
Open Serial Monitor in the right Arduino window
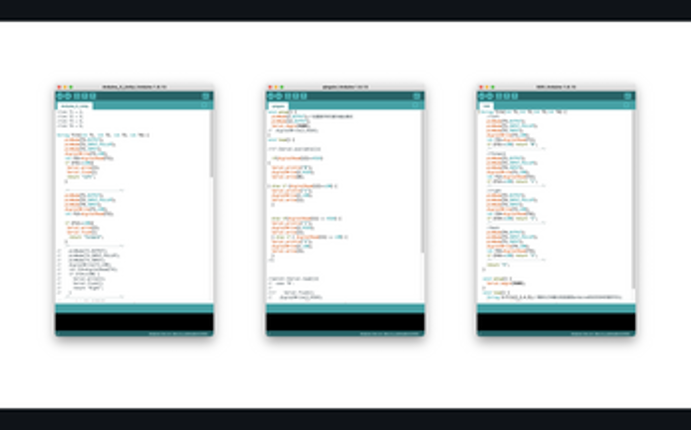coord(628,96)
